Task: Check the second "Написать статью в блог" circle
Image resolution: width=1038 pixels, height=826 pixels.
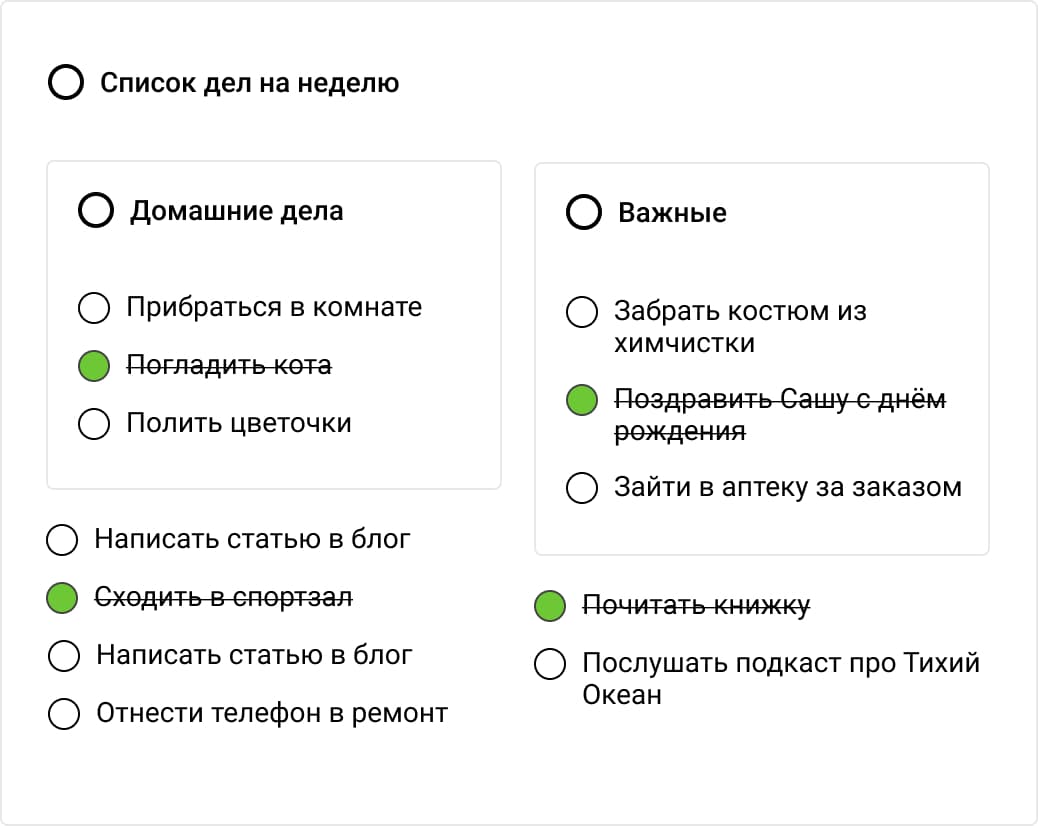Action: (62, 656)
